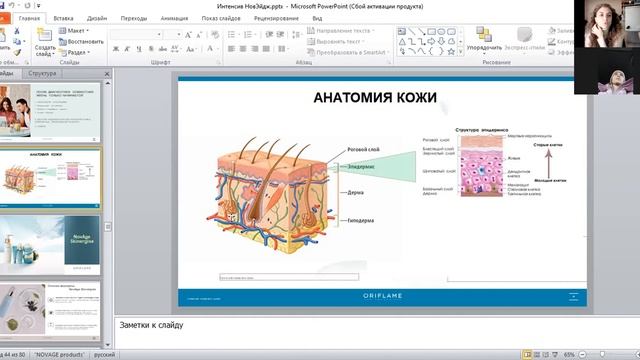
Task: Open the Показ слайдов ribbon tab
Action: click(221, 18)
